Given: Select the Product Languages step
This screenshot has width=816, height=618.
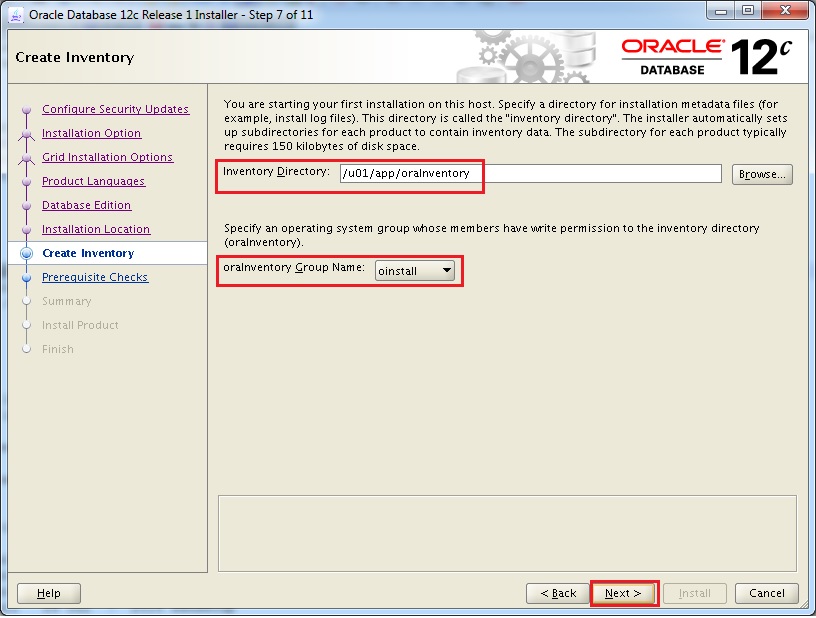Looking at the screenshot, I should (x=93, y=181).
